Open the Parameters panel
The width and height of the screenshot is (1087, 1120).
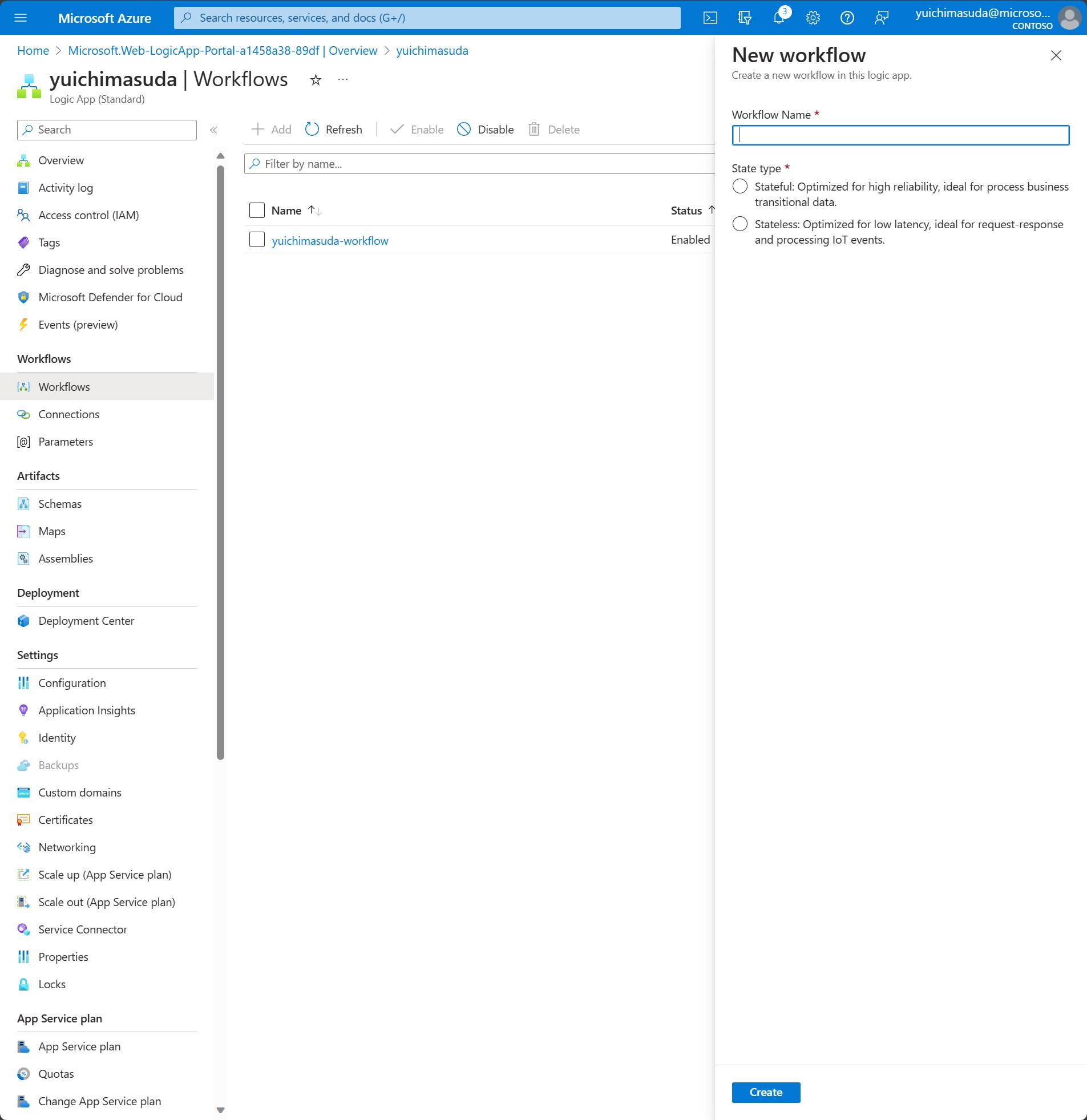(65, 441)
